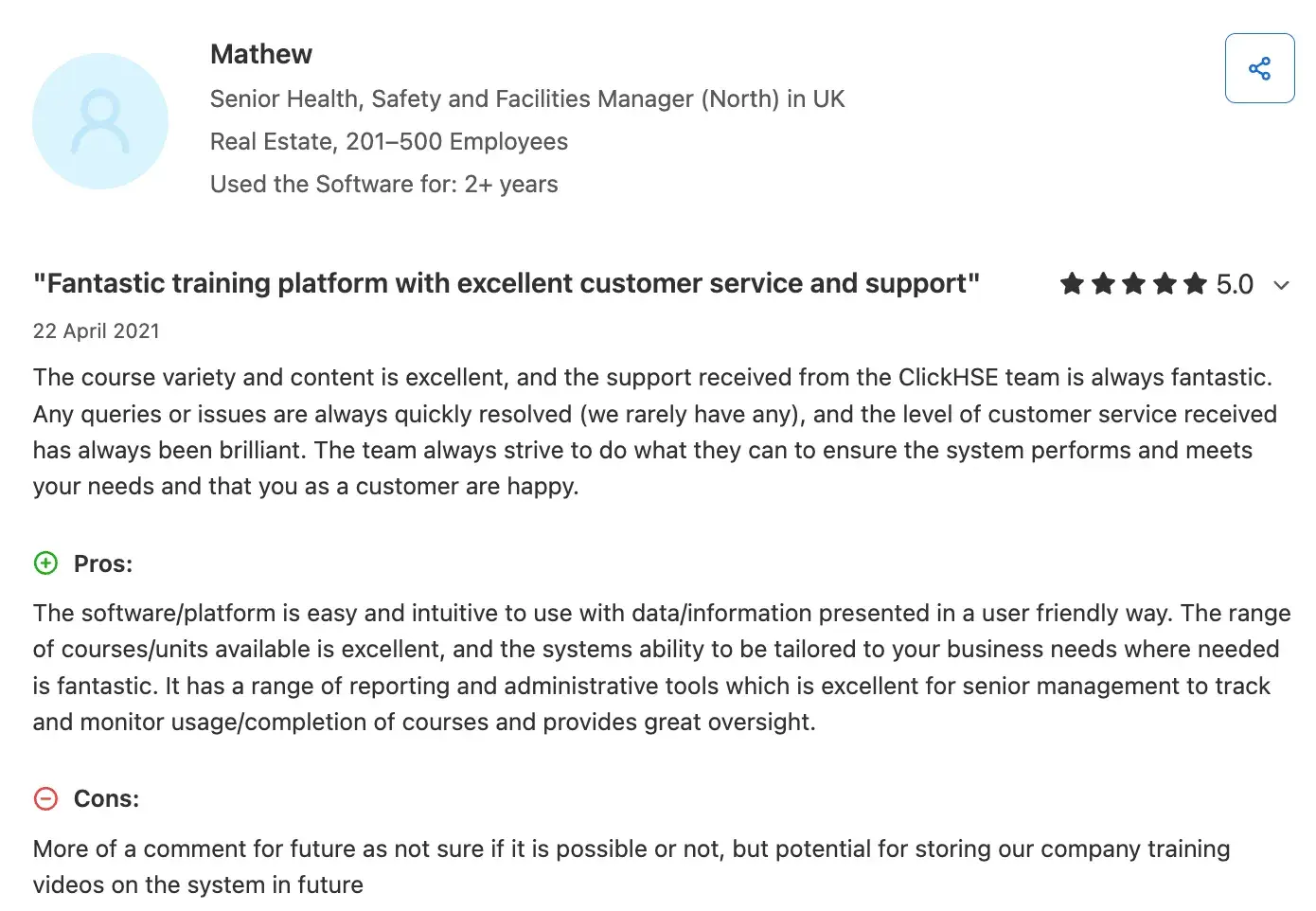Viewport: 1316px width, 911px height.
Task: Click the red minus Cons icon
Action: [45, 798]
